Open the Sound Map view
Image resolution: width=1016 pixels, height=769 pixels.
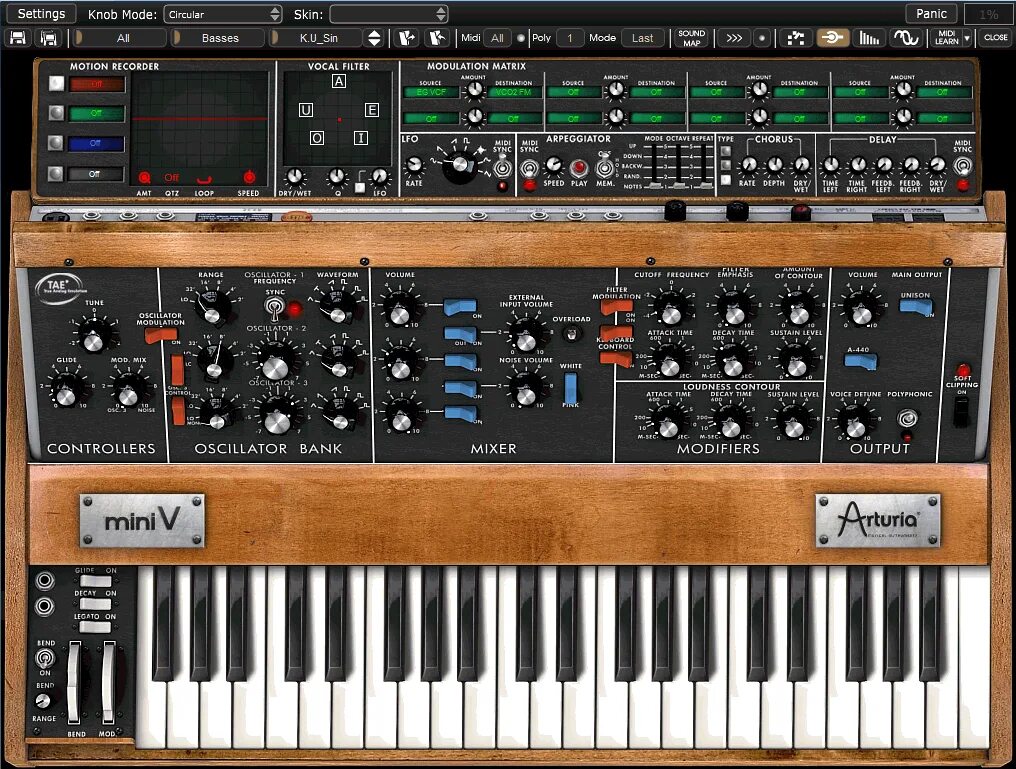[691, 38]
